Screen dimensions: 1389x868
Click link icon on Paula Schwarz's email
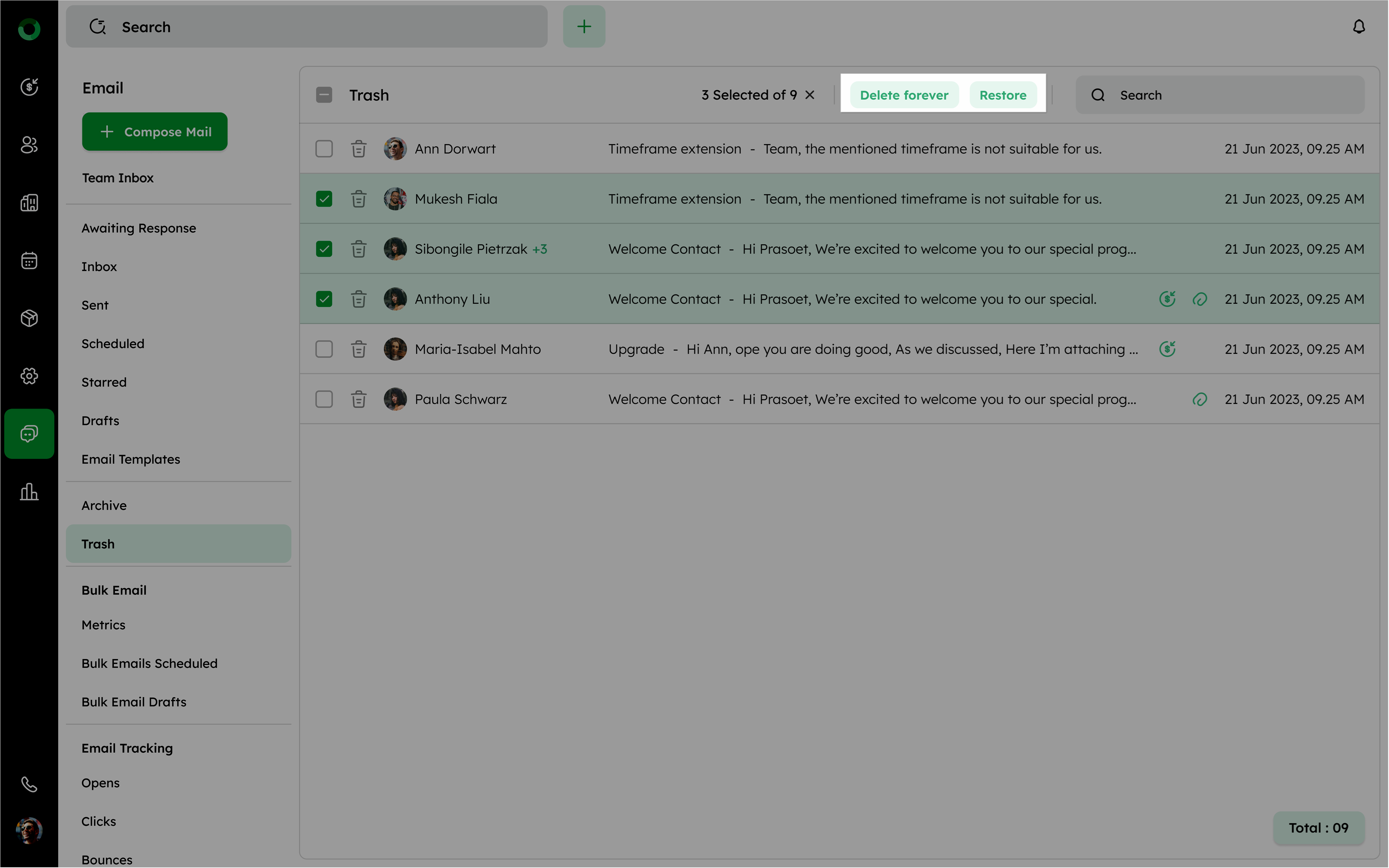(1200, 400)
